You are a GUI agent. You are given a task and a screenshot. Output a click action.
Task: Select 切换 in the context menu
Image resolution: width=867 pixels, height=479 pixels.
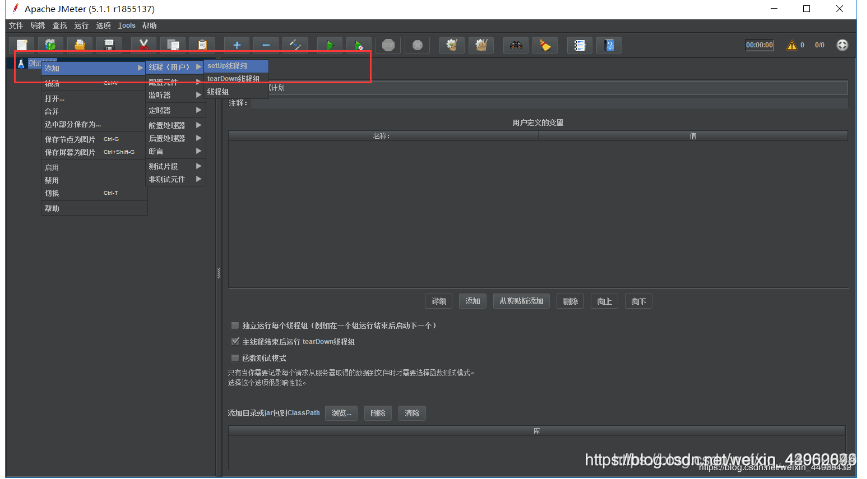[x=93, y=193]
